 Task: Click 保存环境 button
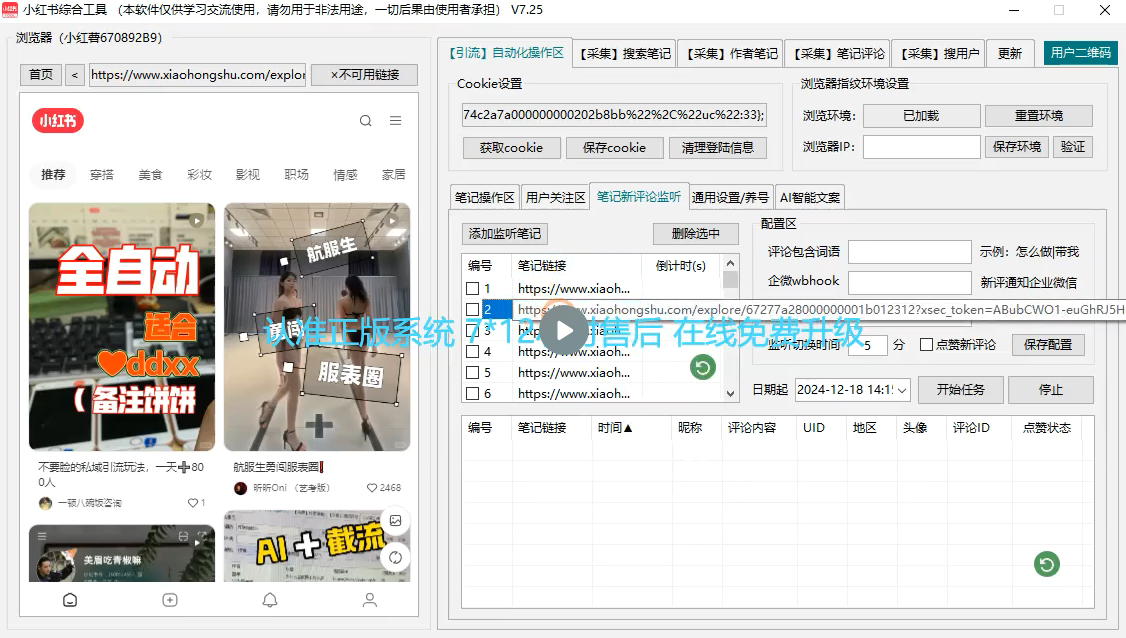pyautogui.click(x=1017, y=147)
